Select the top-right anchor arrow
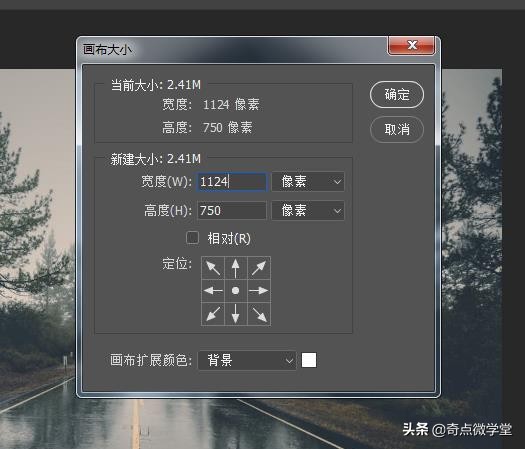 coord(259,268)
